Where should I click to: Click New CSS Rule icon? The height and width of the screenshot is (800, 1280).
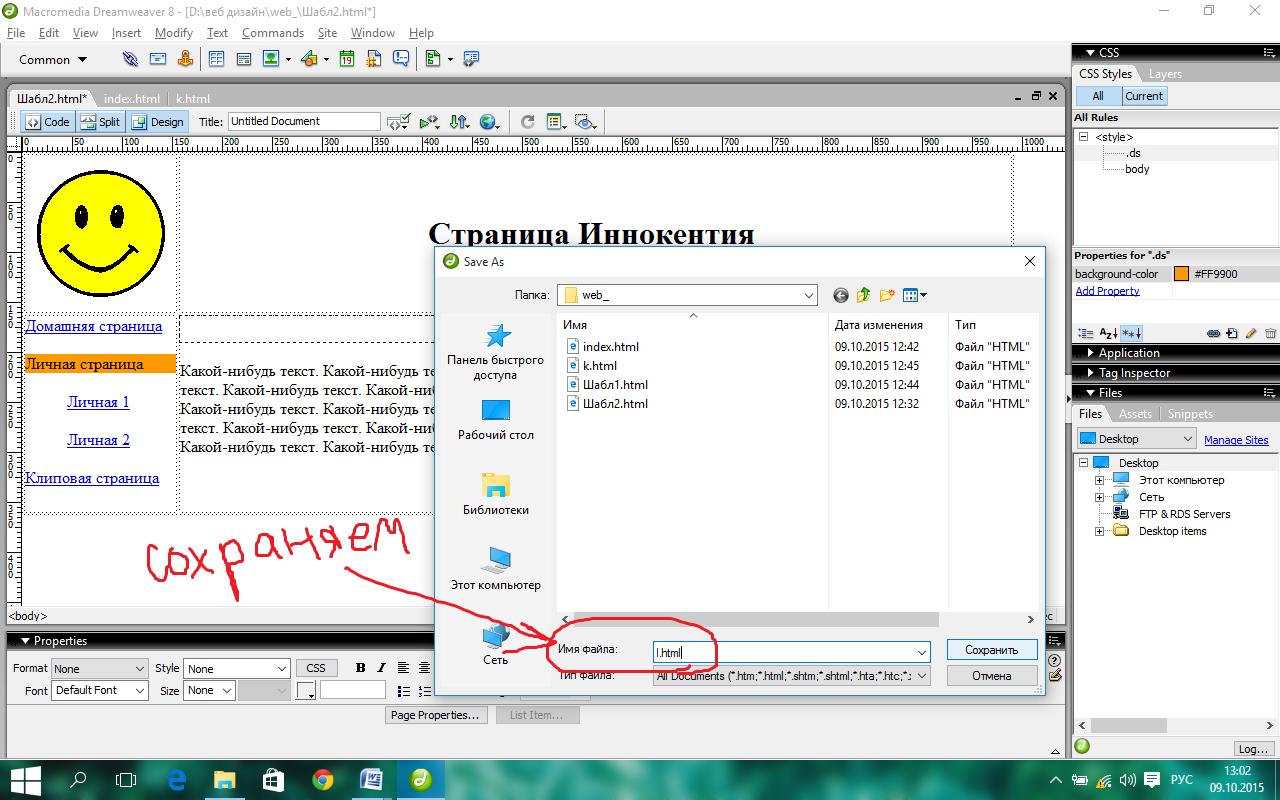point(1232,333)
